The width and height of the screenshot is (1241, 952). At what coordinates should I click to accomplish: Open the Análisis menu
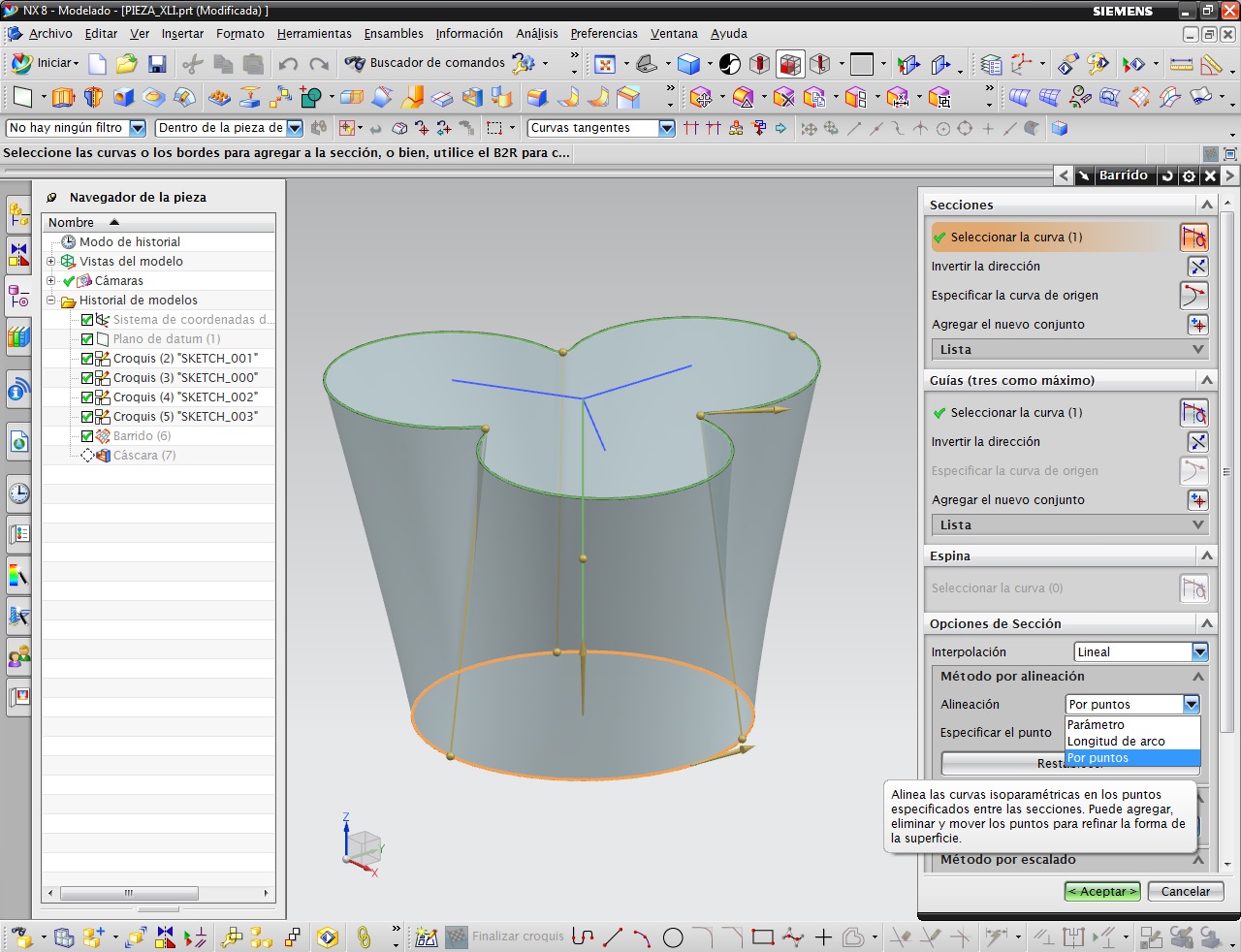[x=537, y=34]
